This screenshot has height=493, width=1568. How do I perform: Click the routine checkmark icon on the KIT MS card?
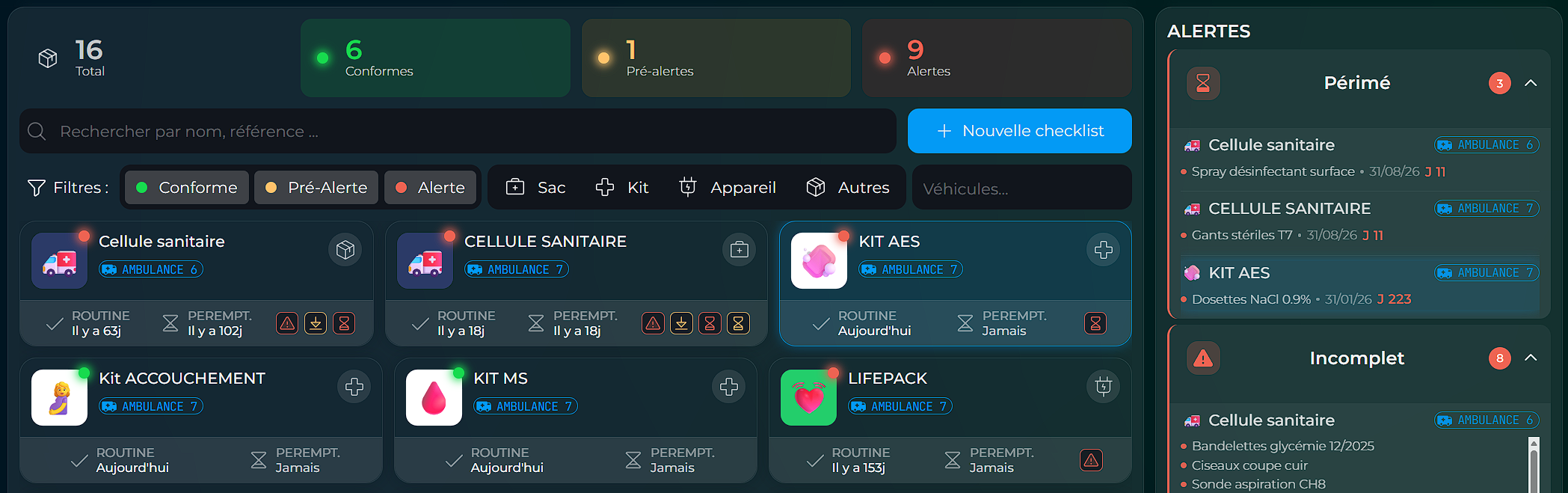pos(453,461)
